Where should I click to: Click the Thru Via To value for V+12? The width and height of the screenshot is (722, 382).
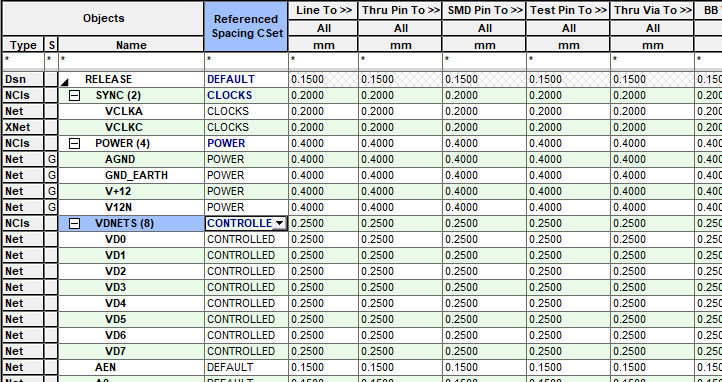pos(652,191)
